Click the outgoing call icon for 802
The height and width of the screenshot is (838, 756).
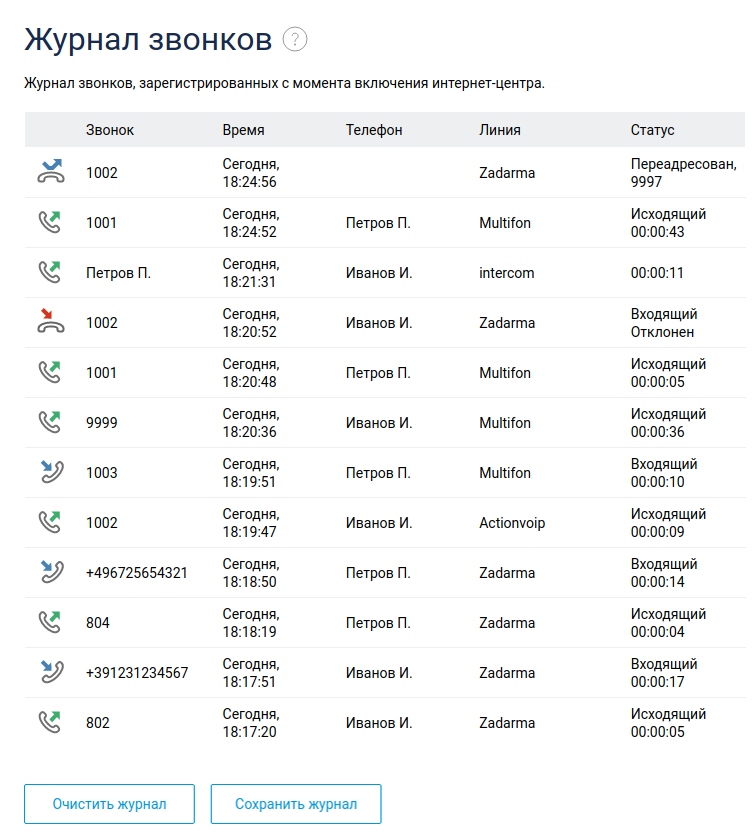click(x=50, y=722)
